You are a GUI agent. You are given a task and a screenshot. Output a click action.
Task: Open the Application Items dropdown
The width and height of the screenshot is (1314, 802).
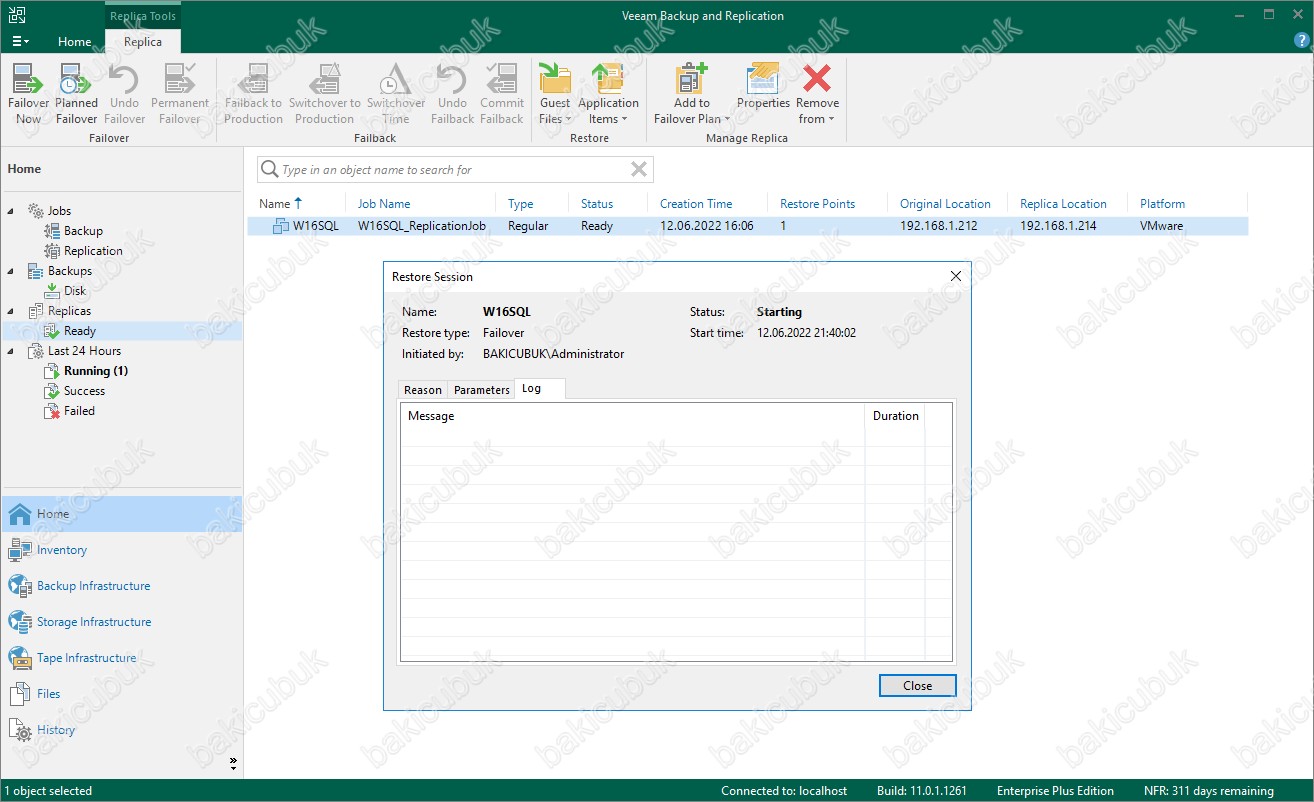click(x=608, y=95)
